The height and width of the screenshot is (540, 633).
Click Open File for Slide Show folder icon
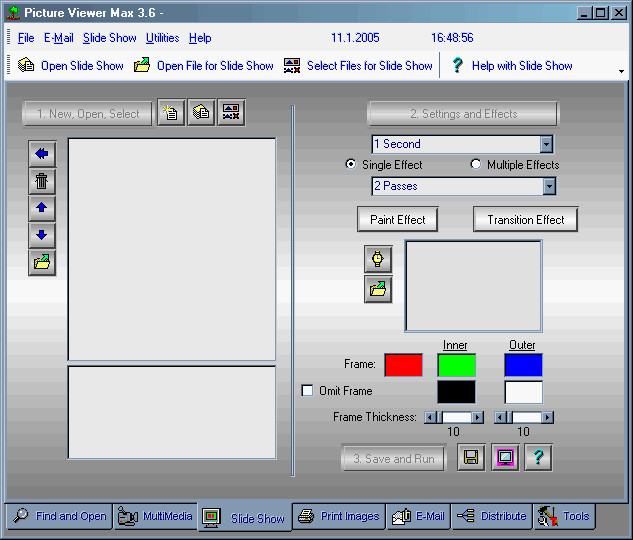(x=142, y=65)
